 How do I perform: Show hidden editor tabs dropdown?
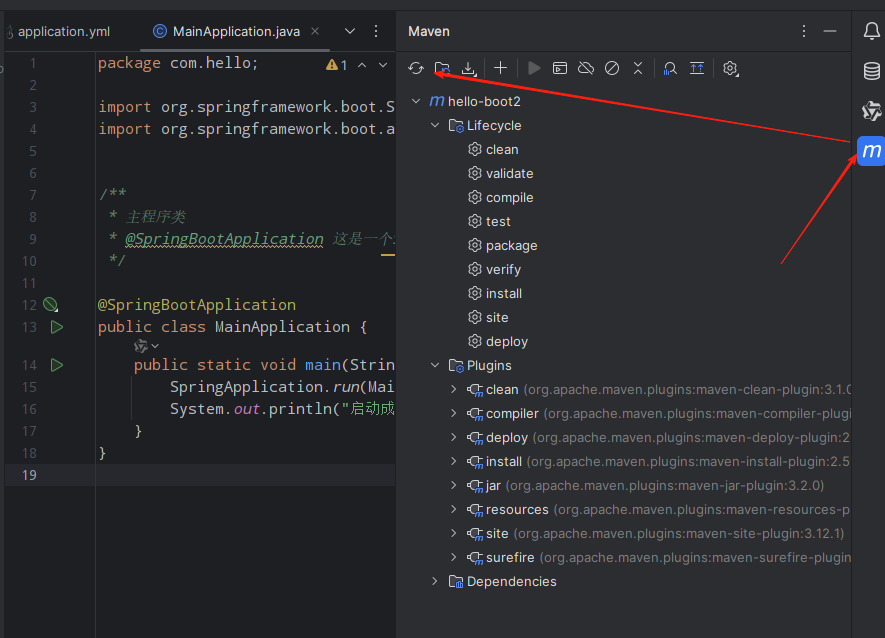pos(350,31)
